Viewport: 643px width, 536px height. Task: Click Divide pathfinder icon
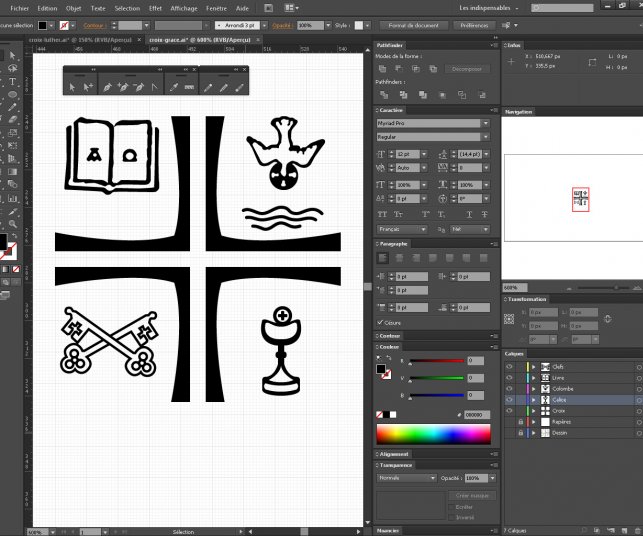(x=383, y=95)
